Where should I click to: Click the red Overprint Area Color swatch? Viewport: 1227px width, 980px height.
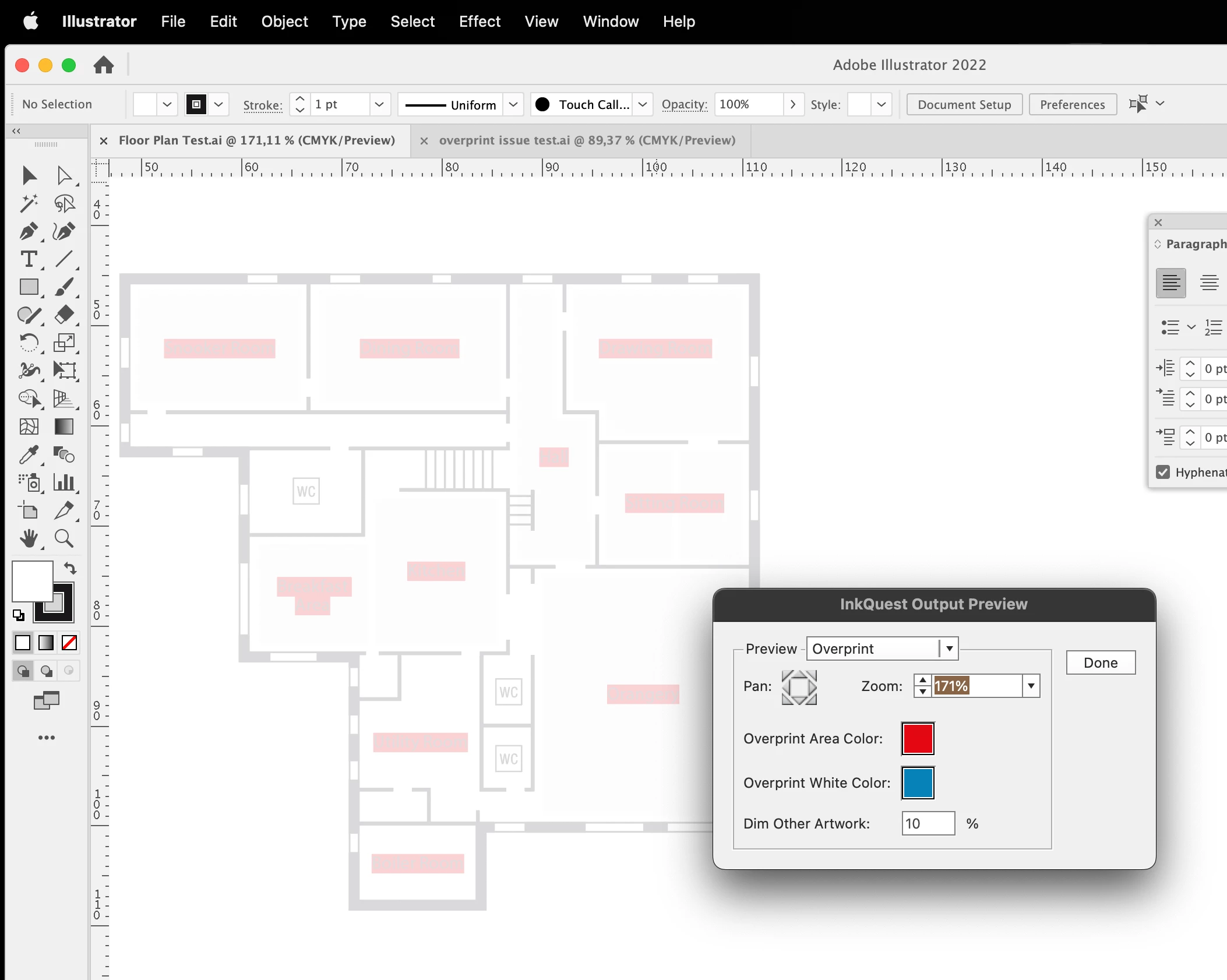click(x=918, y=738)
